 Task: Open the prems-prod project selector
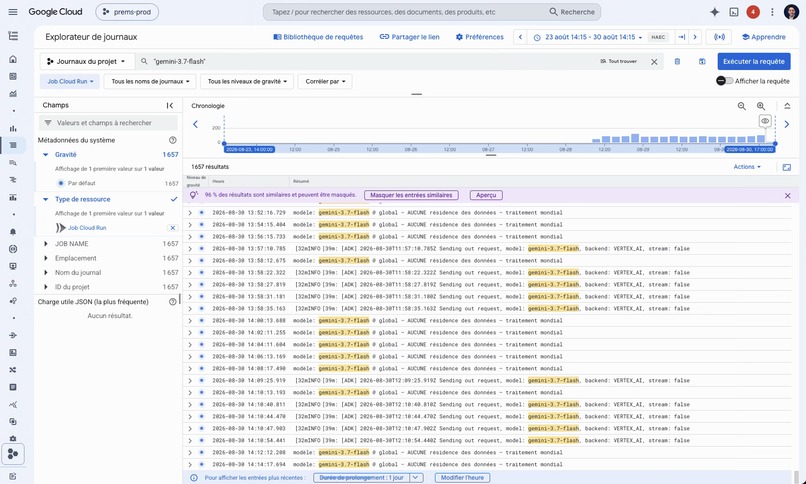pyautogui.click(x=127, y=12)
